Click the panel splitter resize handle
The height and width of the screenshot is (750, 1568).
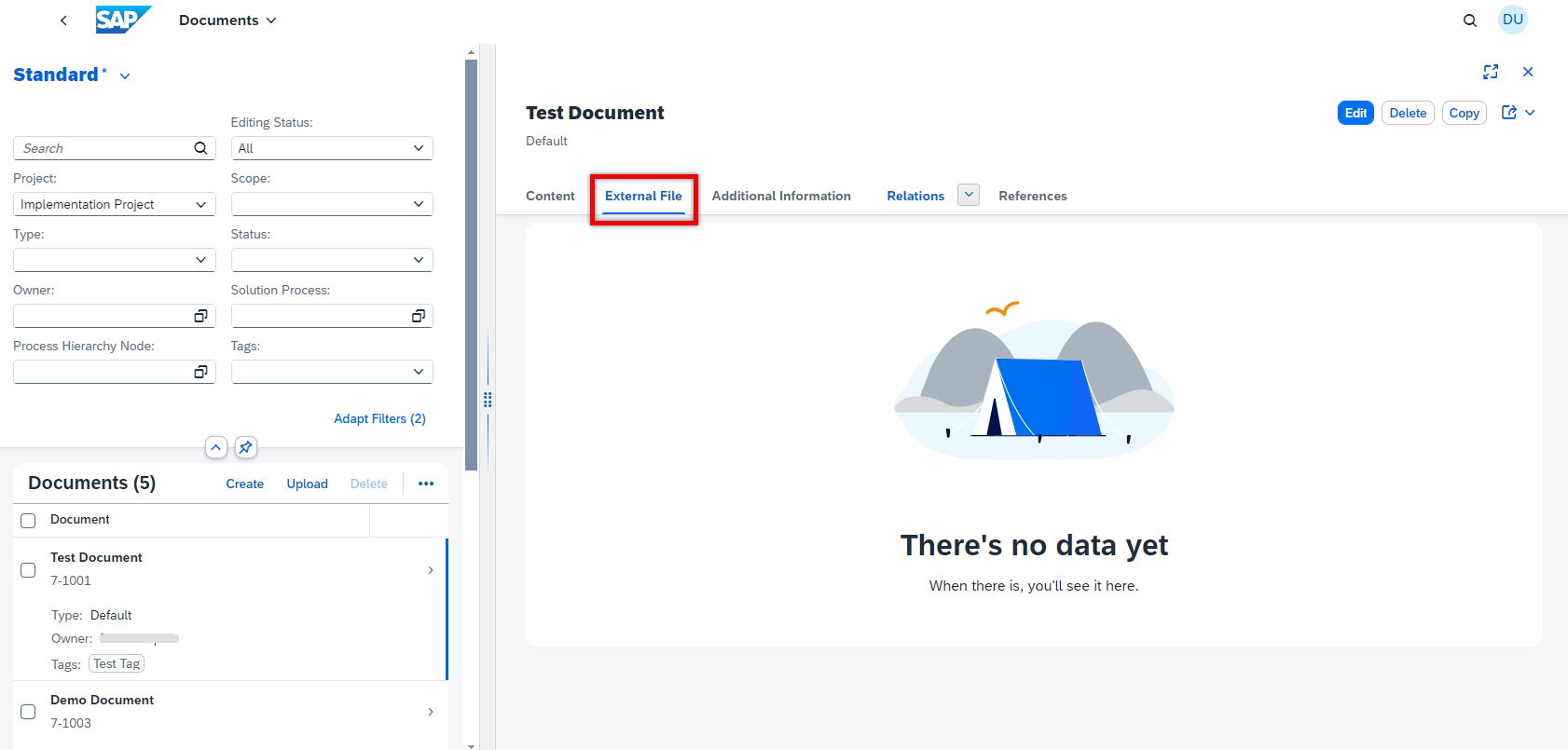[488, 400]
